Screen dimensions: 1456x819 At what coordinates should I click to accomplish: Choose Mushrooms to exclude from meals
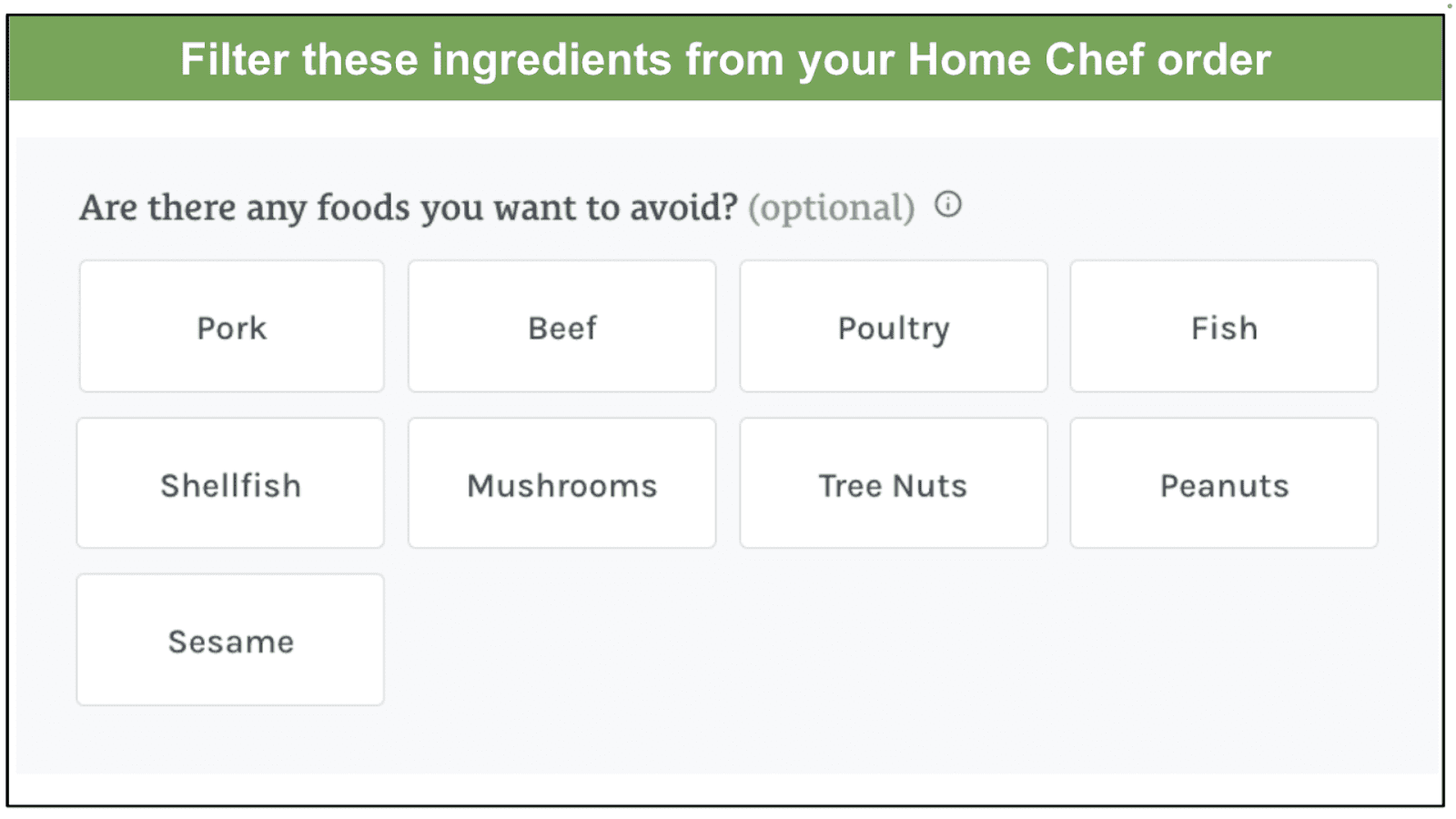click(x=561, y=483)
